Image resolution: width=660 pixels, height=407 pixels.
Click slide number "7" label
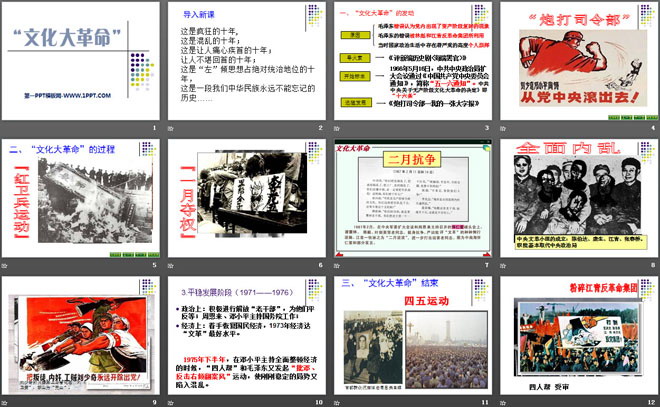tap(487, 265)
